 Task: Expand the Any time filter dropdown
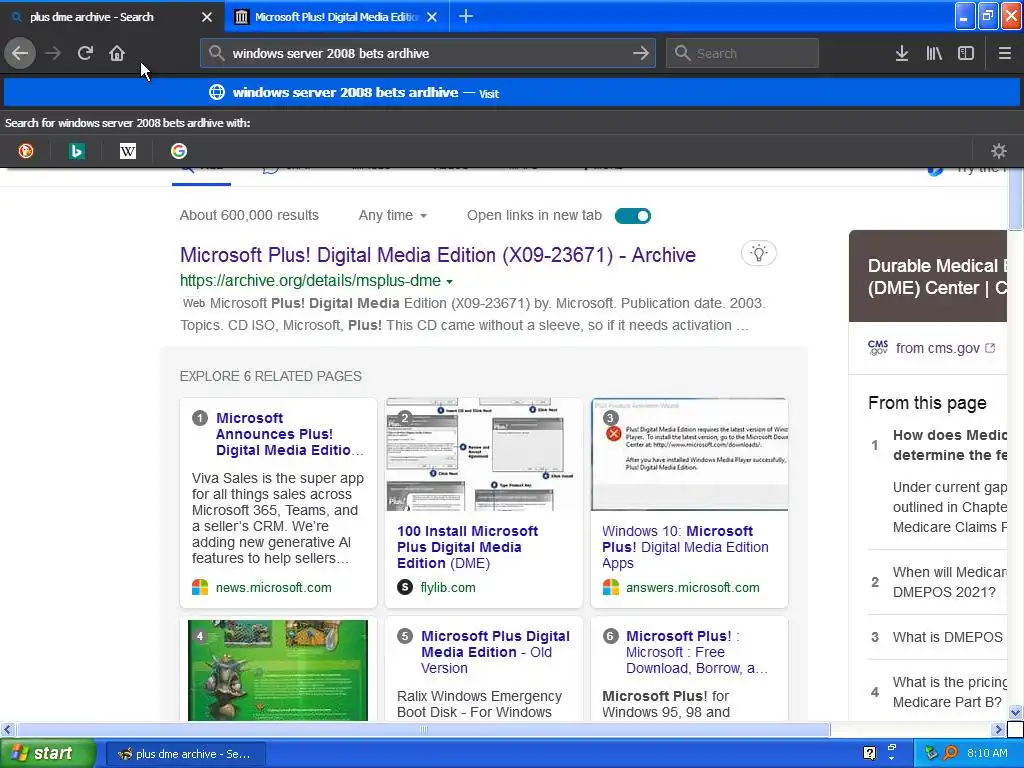click(x=392, y=215)
